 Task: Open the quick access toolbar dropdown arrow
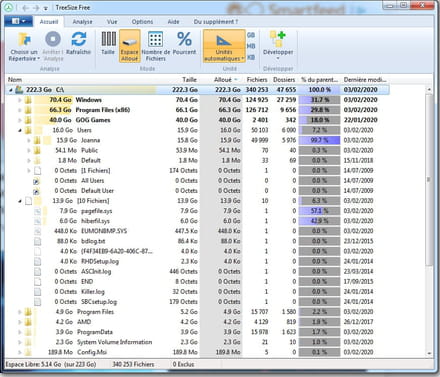[x=46, y=8]
